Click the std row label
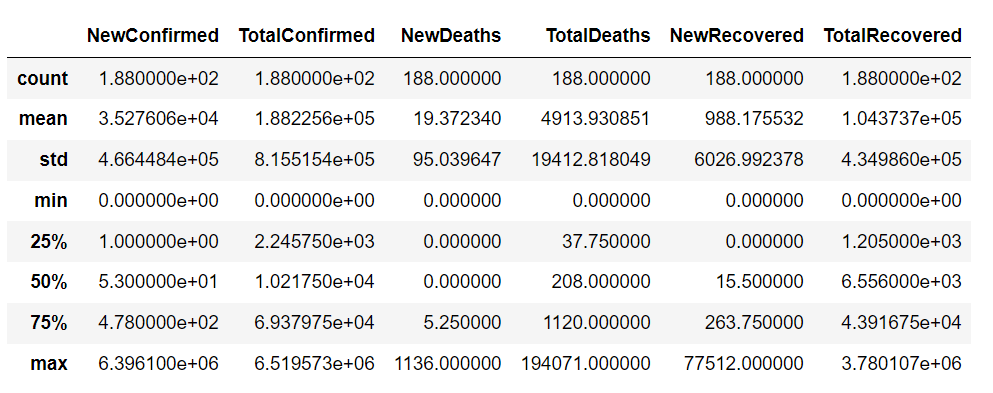The image size is (993, 393). [x=54, y=159]
